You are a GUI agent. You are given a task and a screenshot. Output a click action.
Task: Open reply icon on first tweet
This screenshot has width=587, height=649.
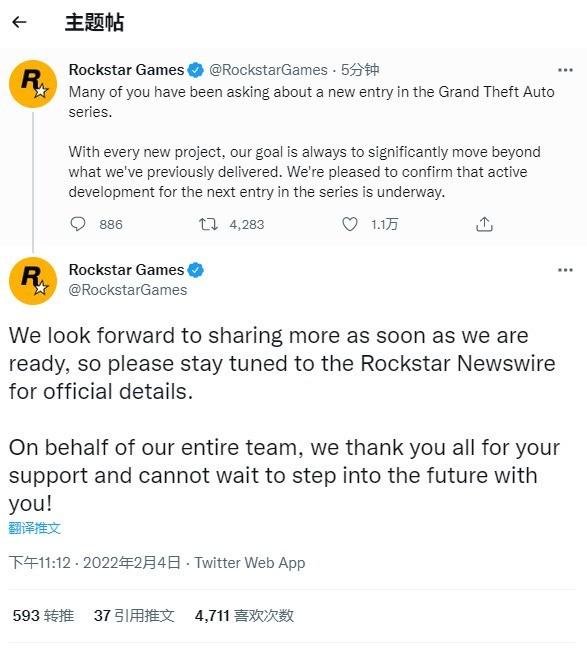pyautogui.click(x=78, y=224)
